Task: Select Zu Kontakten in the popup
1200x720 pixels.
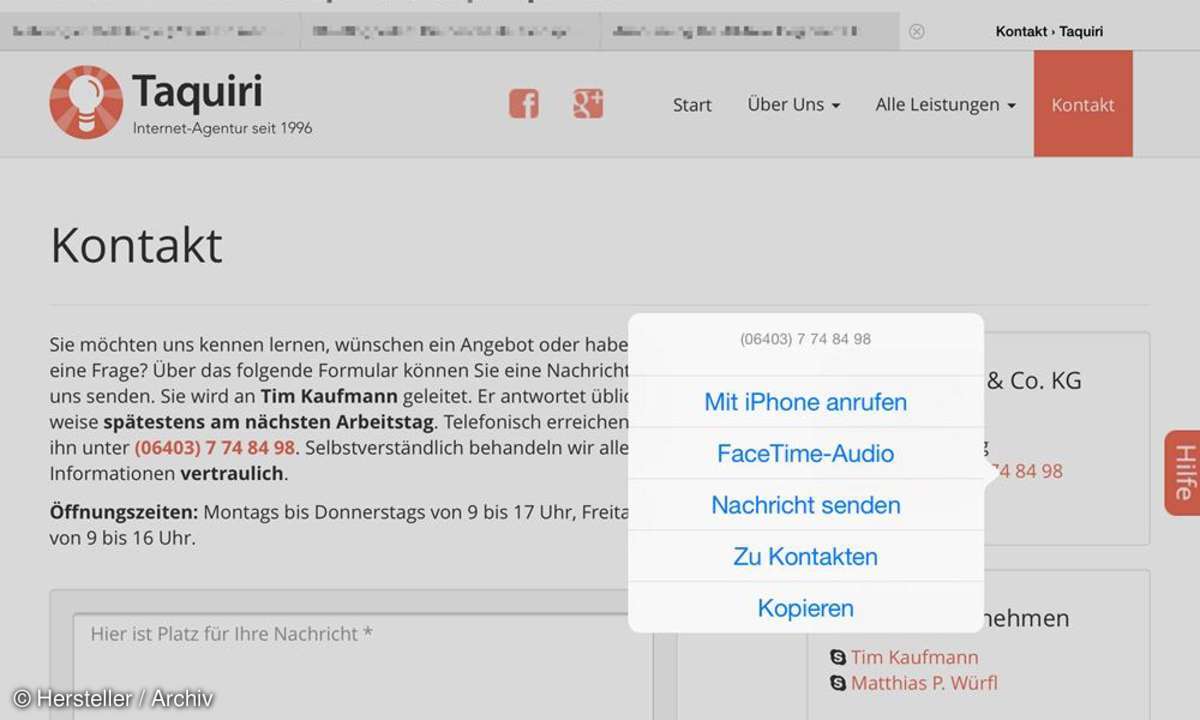Action: pyautogui.click(x=806, y=557)
